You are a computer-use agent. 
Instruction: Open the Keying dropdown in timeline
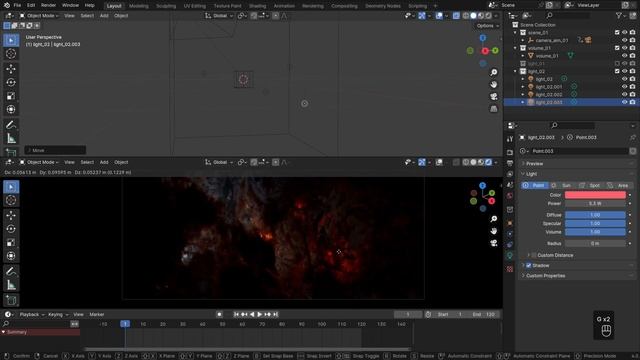58,314
